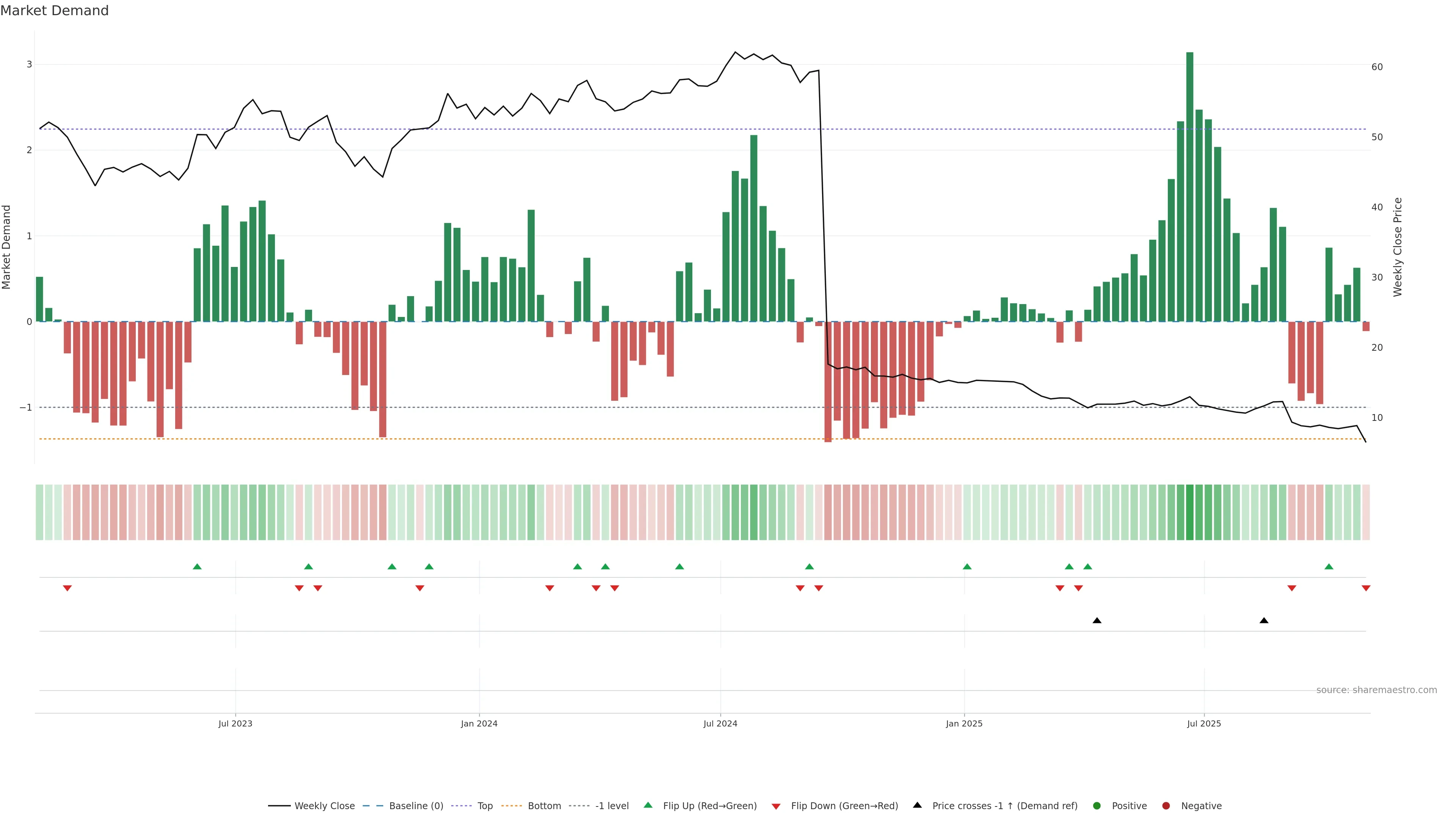1456x819 pixels.
Task: Click red Negative dot in legend
Action: (1166, 805)
